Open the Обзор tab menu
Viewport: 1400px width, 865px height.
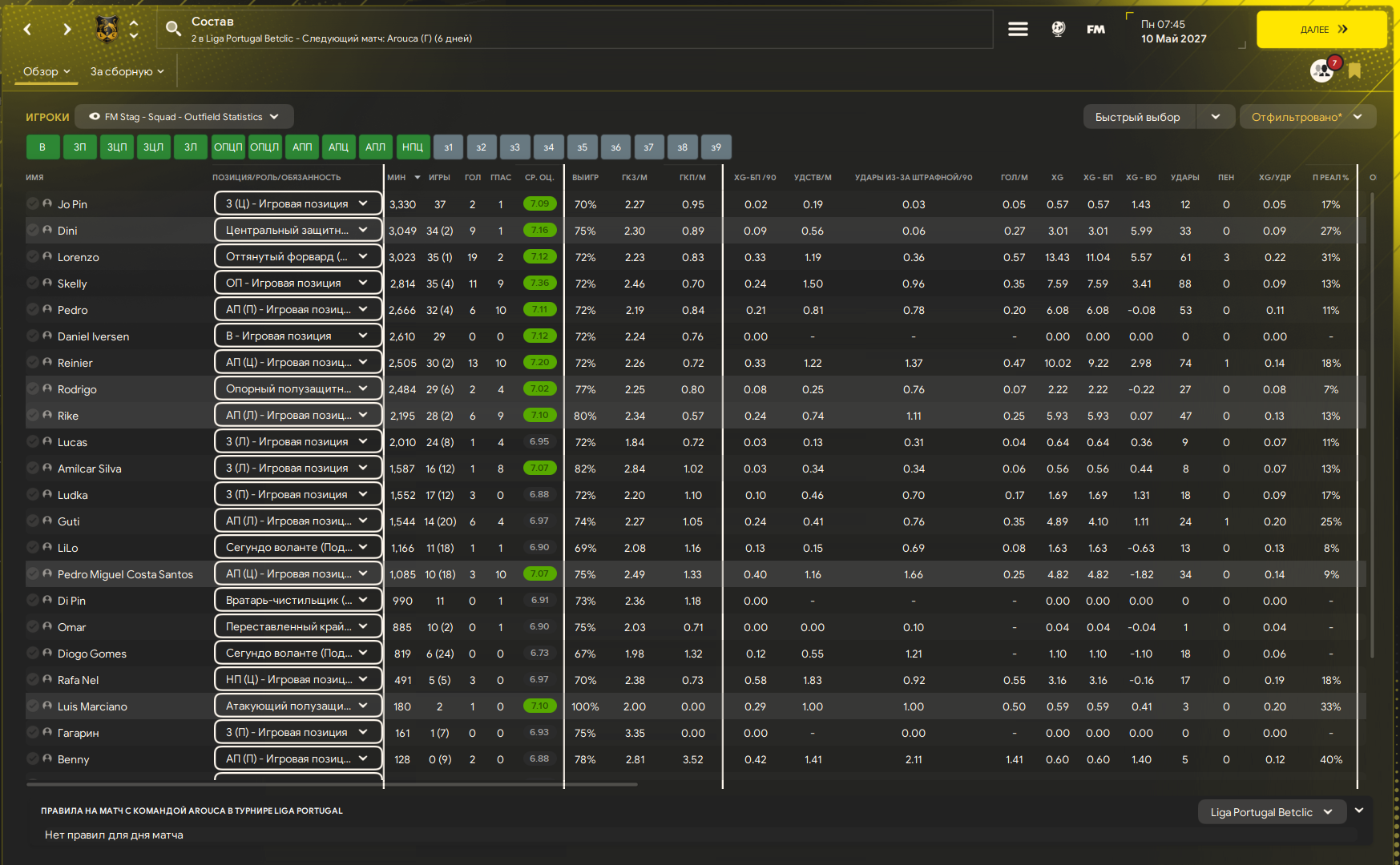(x=46, y=71)
